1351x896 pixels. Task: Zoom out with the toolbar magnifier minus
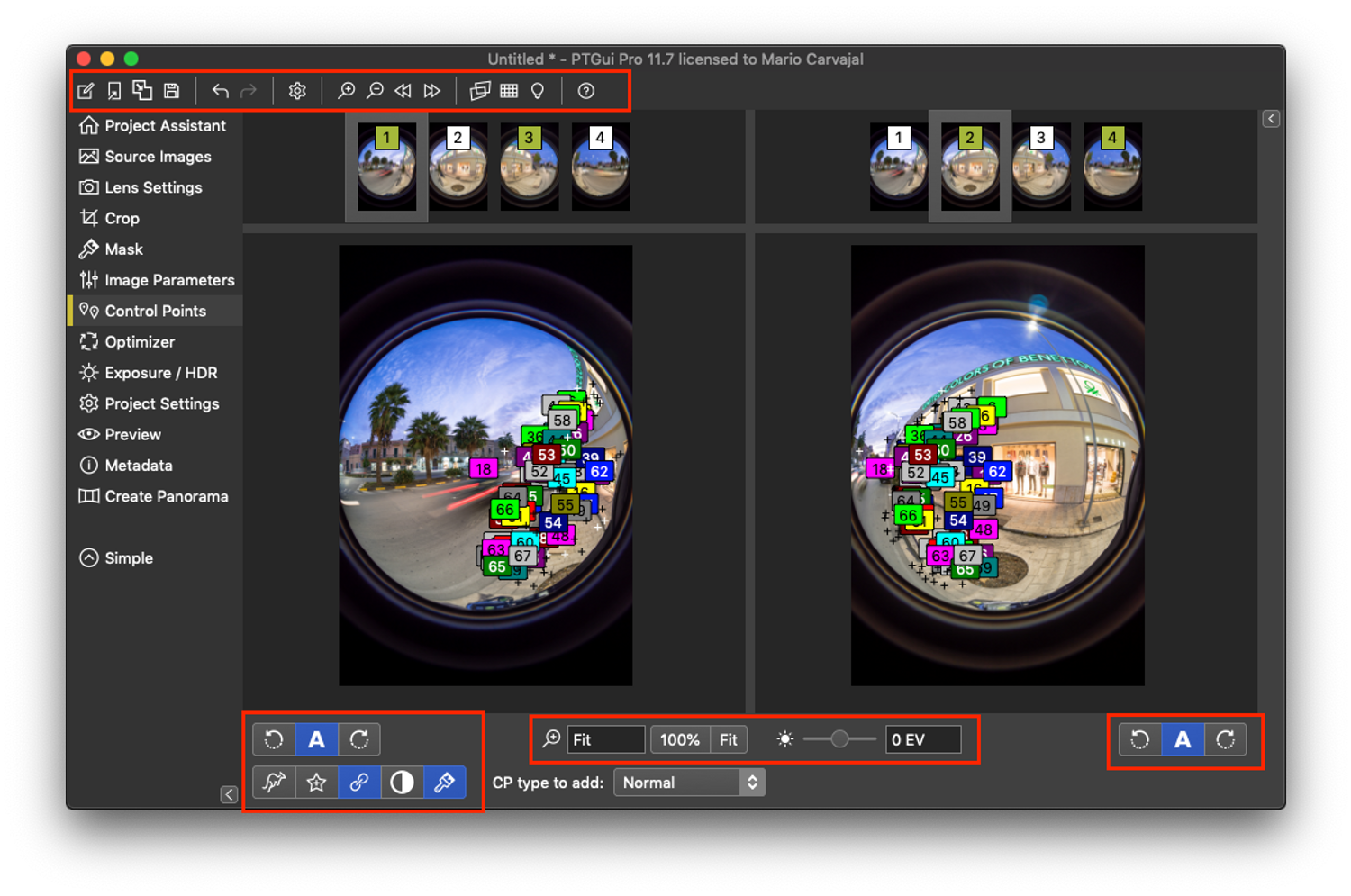pyautogui.click(x=375, y=91)
